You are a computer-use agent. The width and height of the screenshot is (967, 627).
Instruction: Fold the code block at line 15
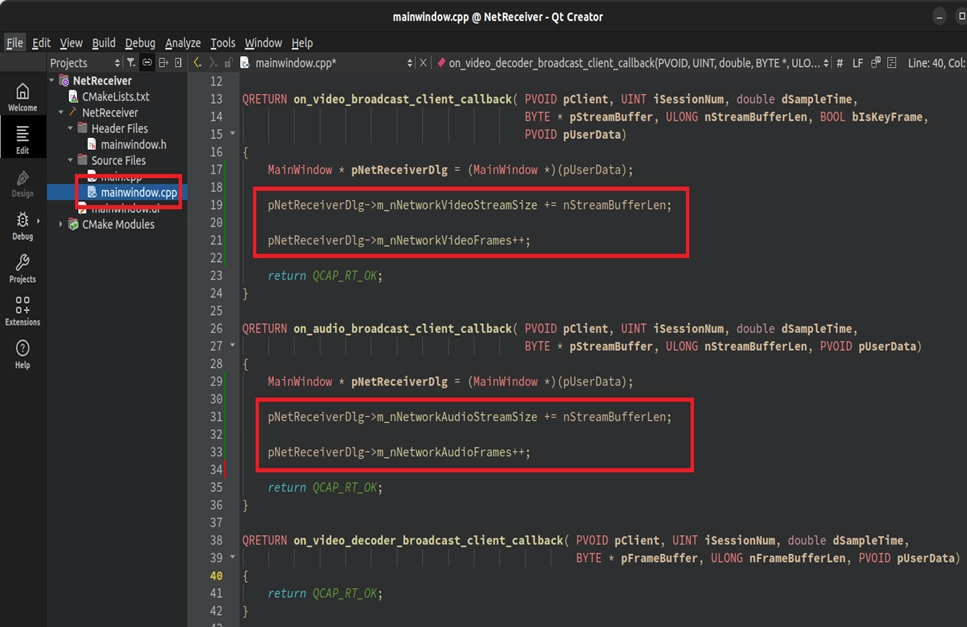pyautogui.click(x=232, y=133)
